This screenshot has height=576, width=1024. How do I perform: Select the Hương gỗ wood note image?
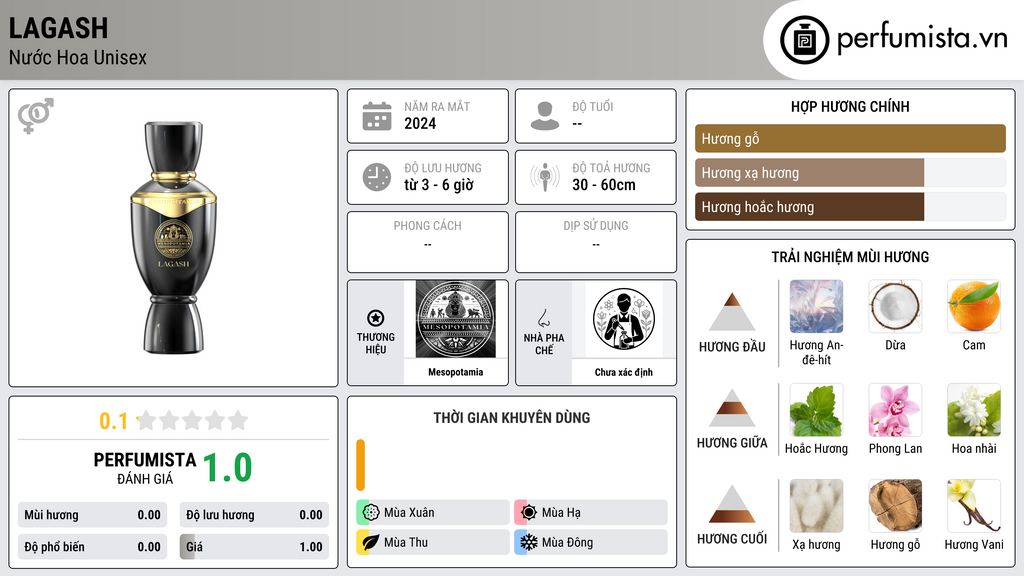click(x=895, y=506)
